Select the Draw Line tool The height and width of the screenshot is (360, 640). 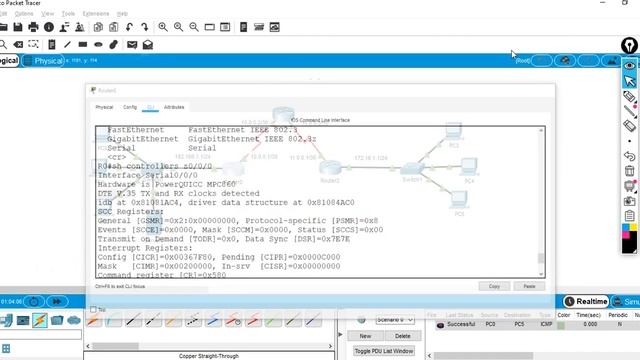67,44
